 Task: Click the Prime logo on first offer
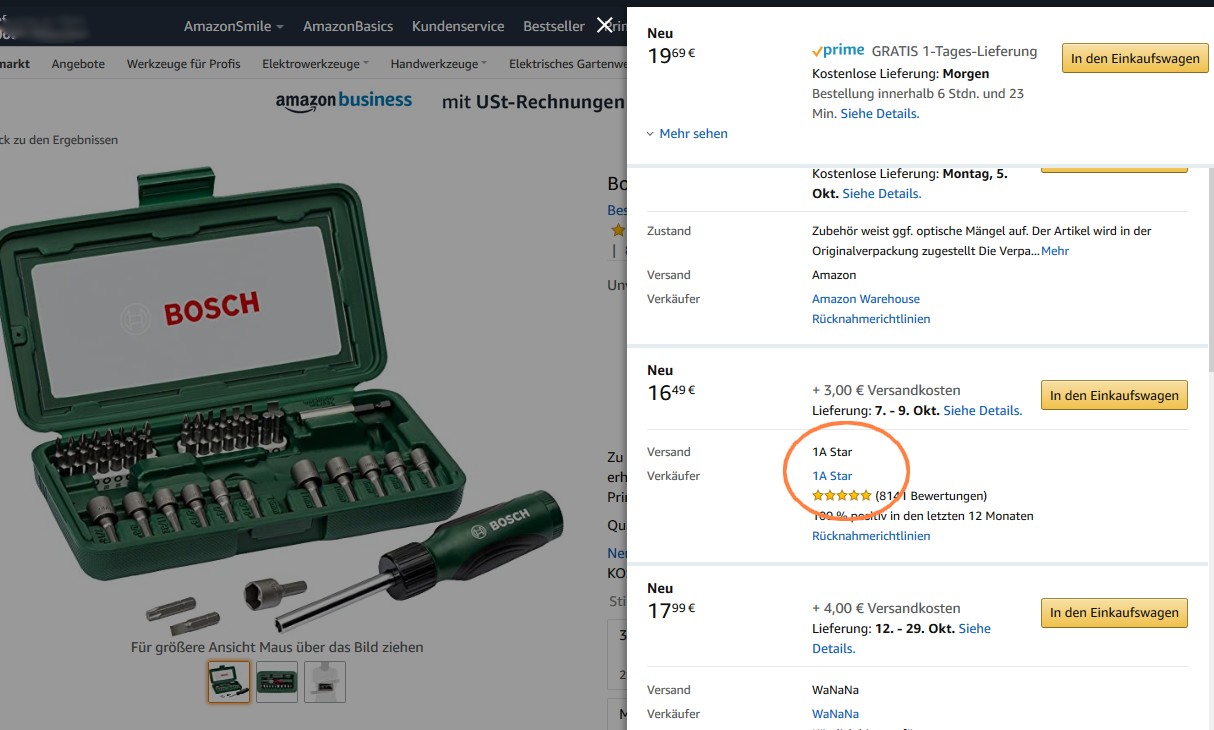coord(837,51)
